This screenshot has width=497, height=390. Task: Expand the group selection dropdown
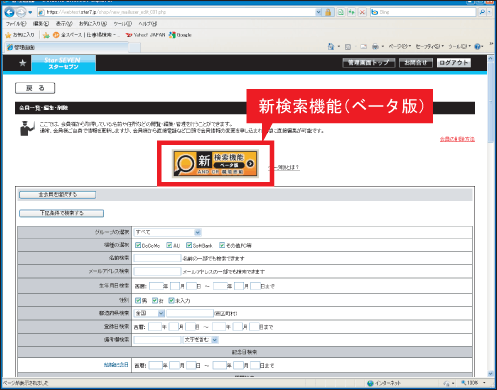click(197, 232)
